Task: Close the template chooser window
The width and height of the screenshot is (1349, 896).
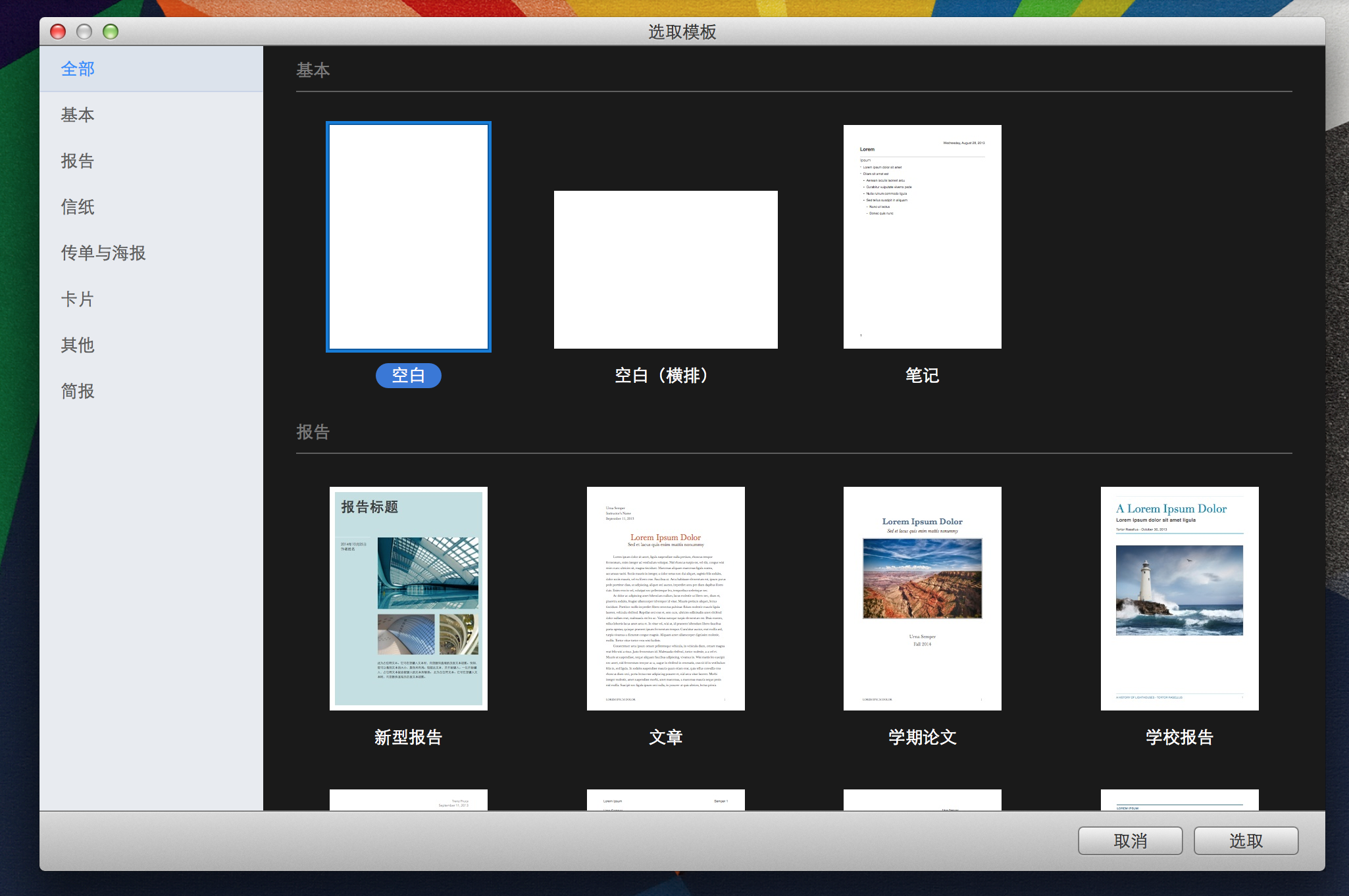Action: [58, 32]
